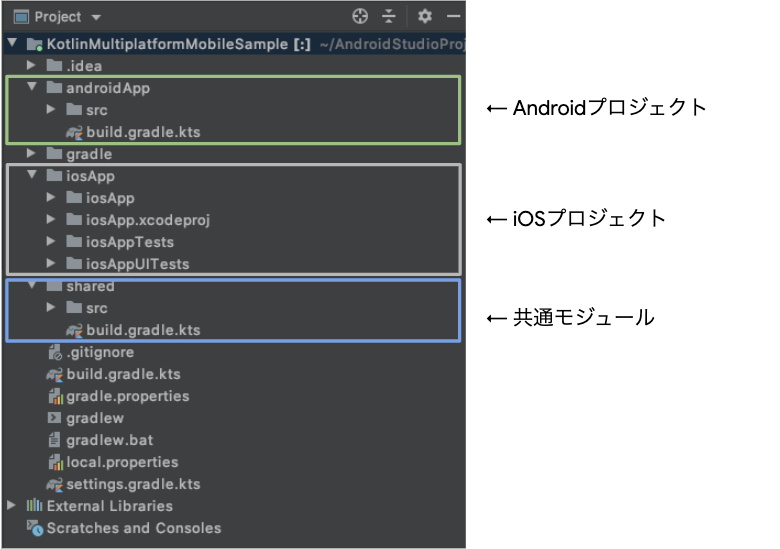Click the androidApp folder icon
780x549 pixels.
tap(54, 88)
